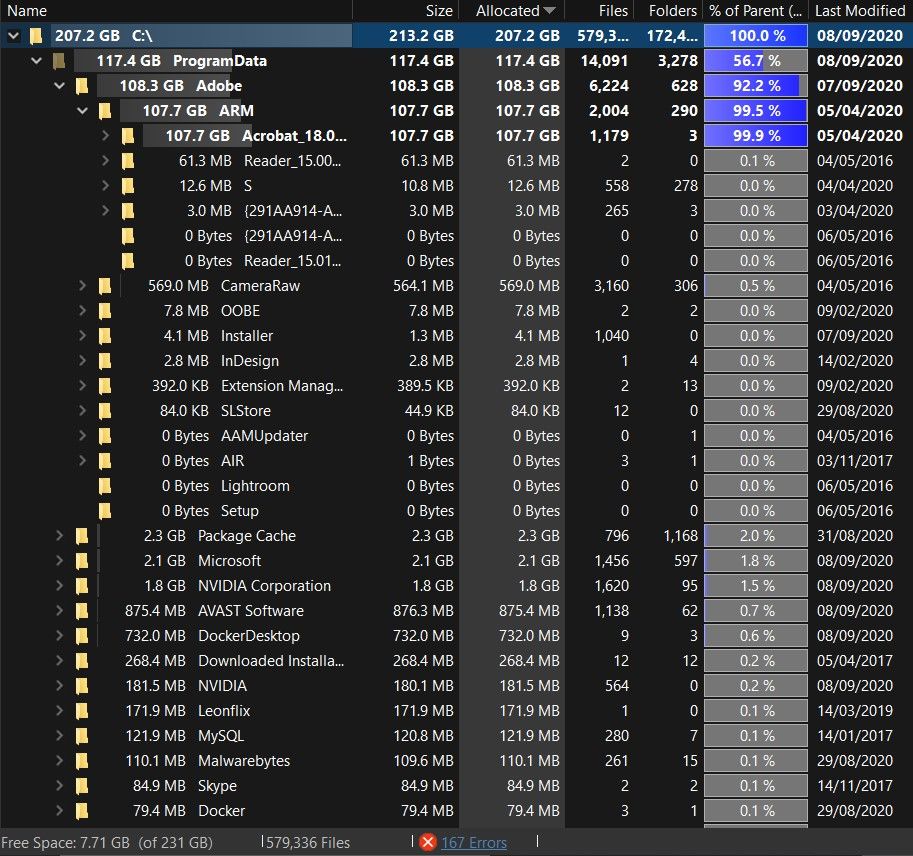Click the 31/08/2020 date of Package Cache
The height and width of the screenshot is (856, 913).
pos(855,536)
